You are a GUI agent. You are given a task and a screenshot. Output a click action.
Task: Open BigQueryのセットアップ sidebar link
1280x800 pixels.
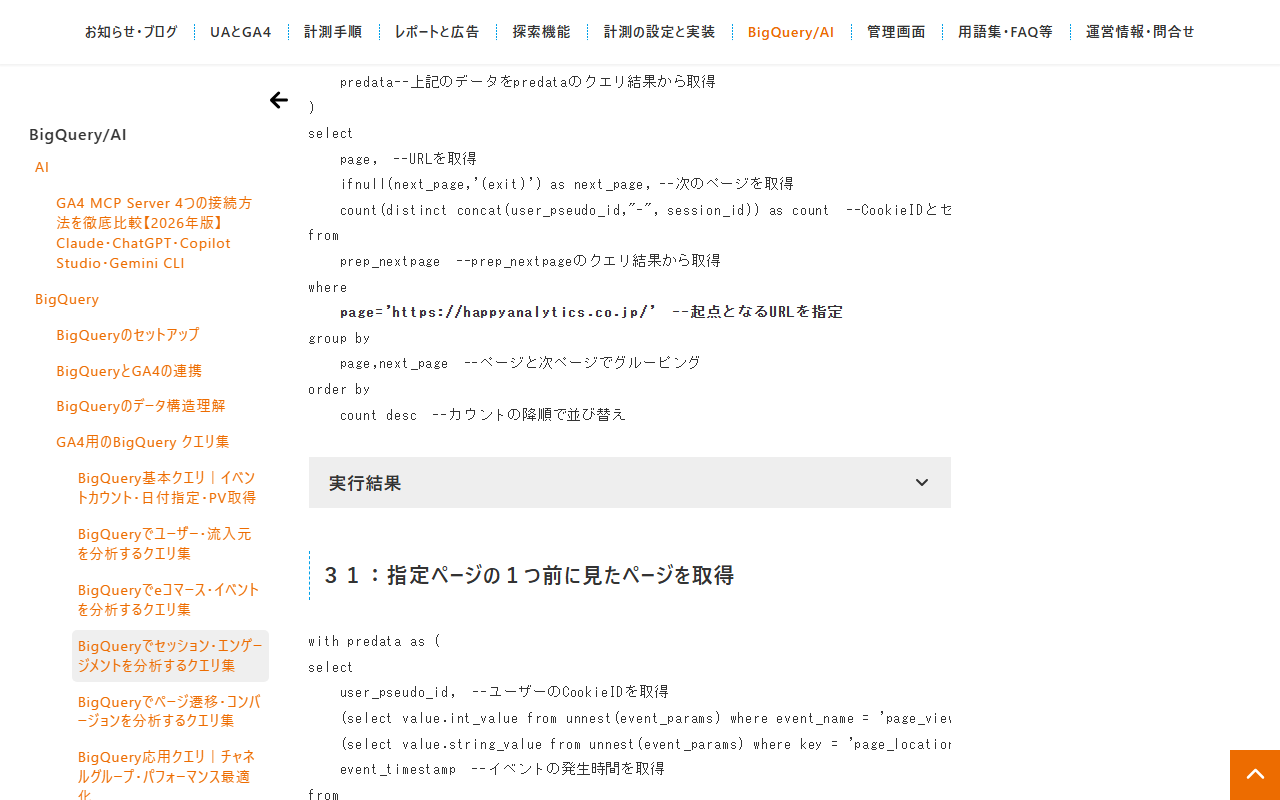point(128,335)
